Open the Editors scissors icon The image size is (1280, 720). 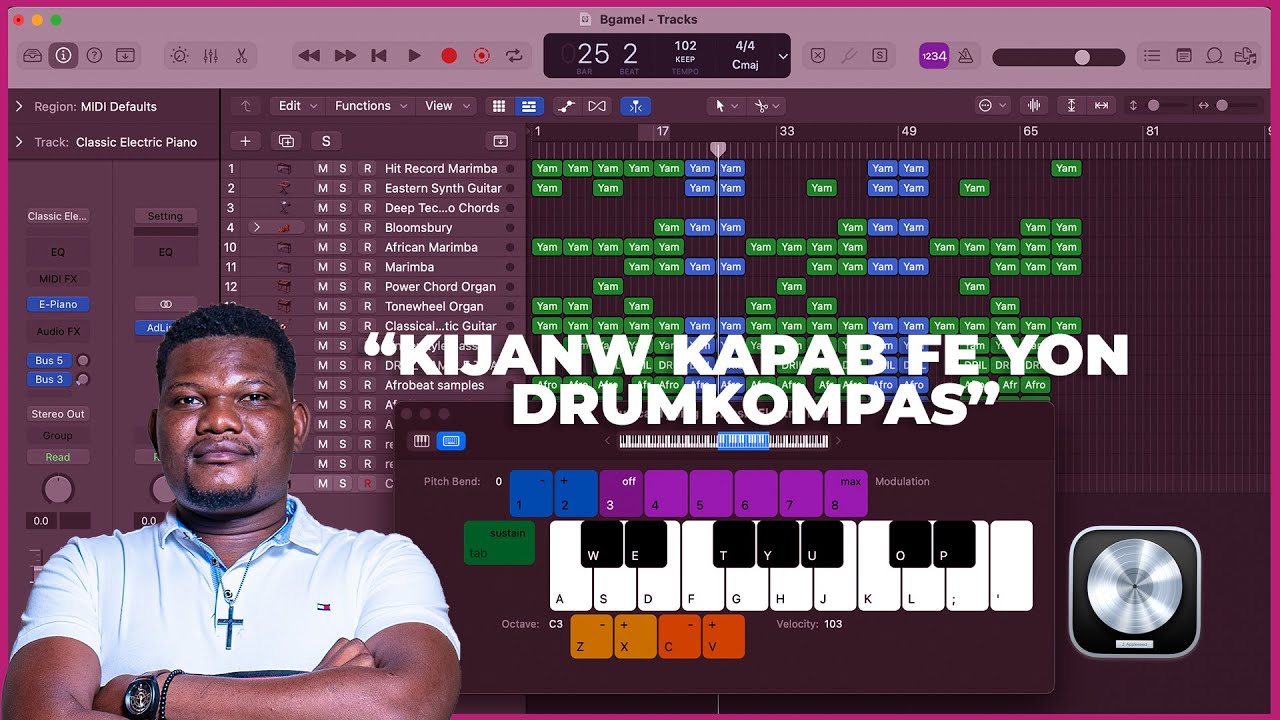coord(241,56)
